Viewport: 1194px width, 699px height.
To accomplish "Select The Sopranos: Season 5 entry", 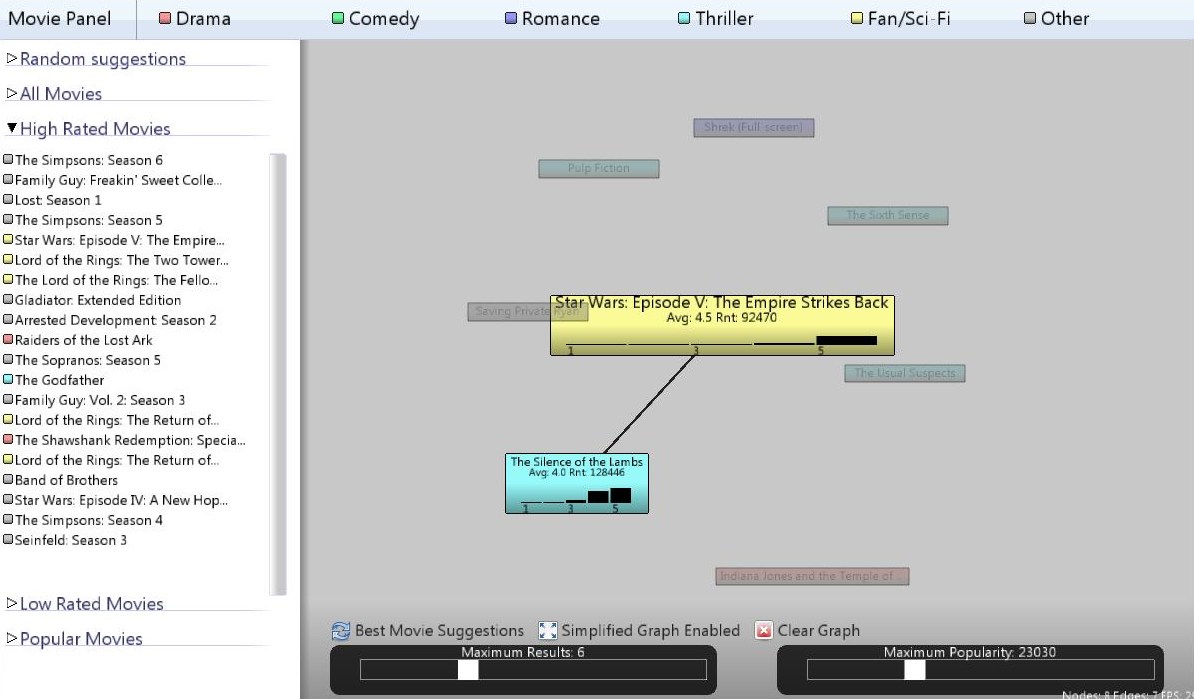I will [82, 360].
